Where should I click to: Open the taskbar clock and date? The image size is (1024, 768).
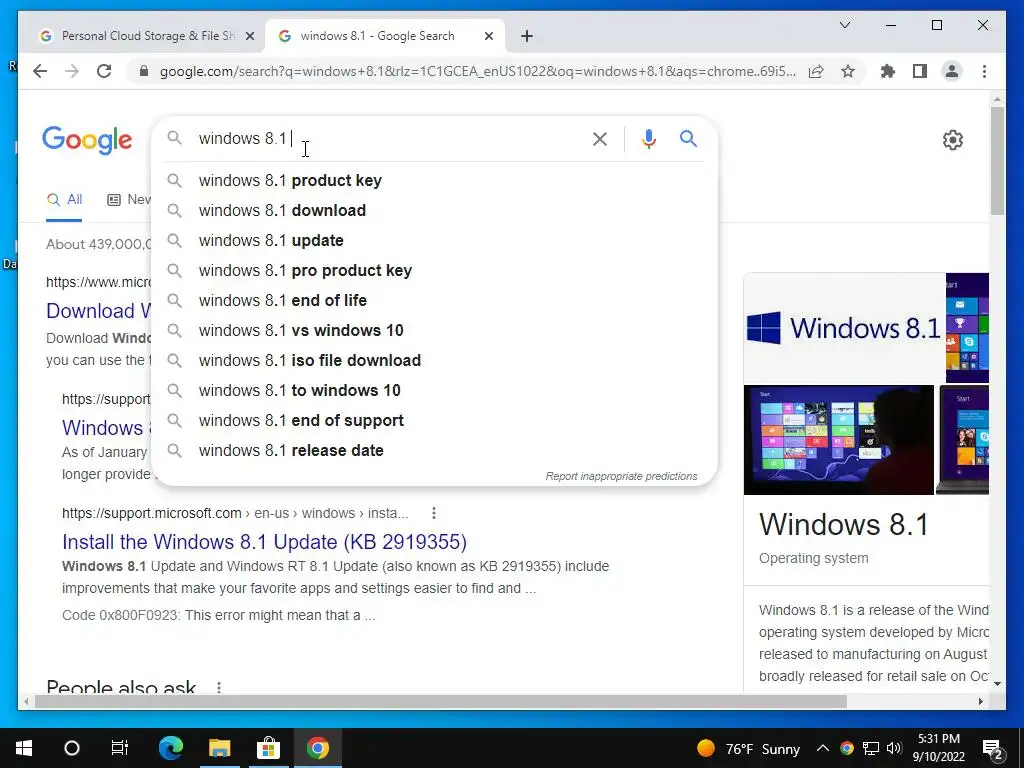(x=938, y=748)
